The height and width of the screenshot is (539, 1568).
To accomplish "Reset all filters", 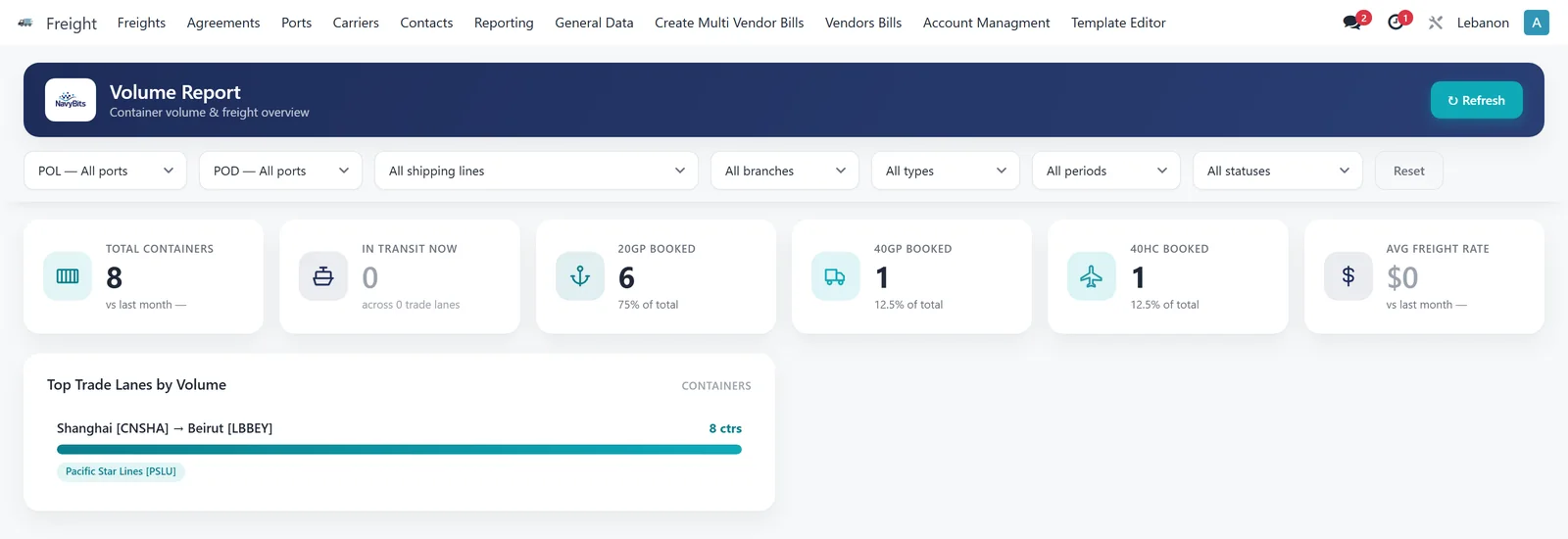I will tap(1408, 171).
